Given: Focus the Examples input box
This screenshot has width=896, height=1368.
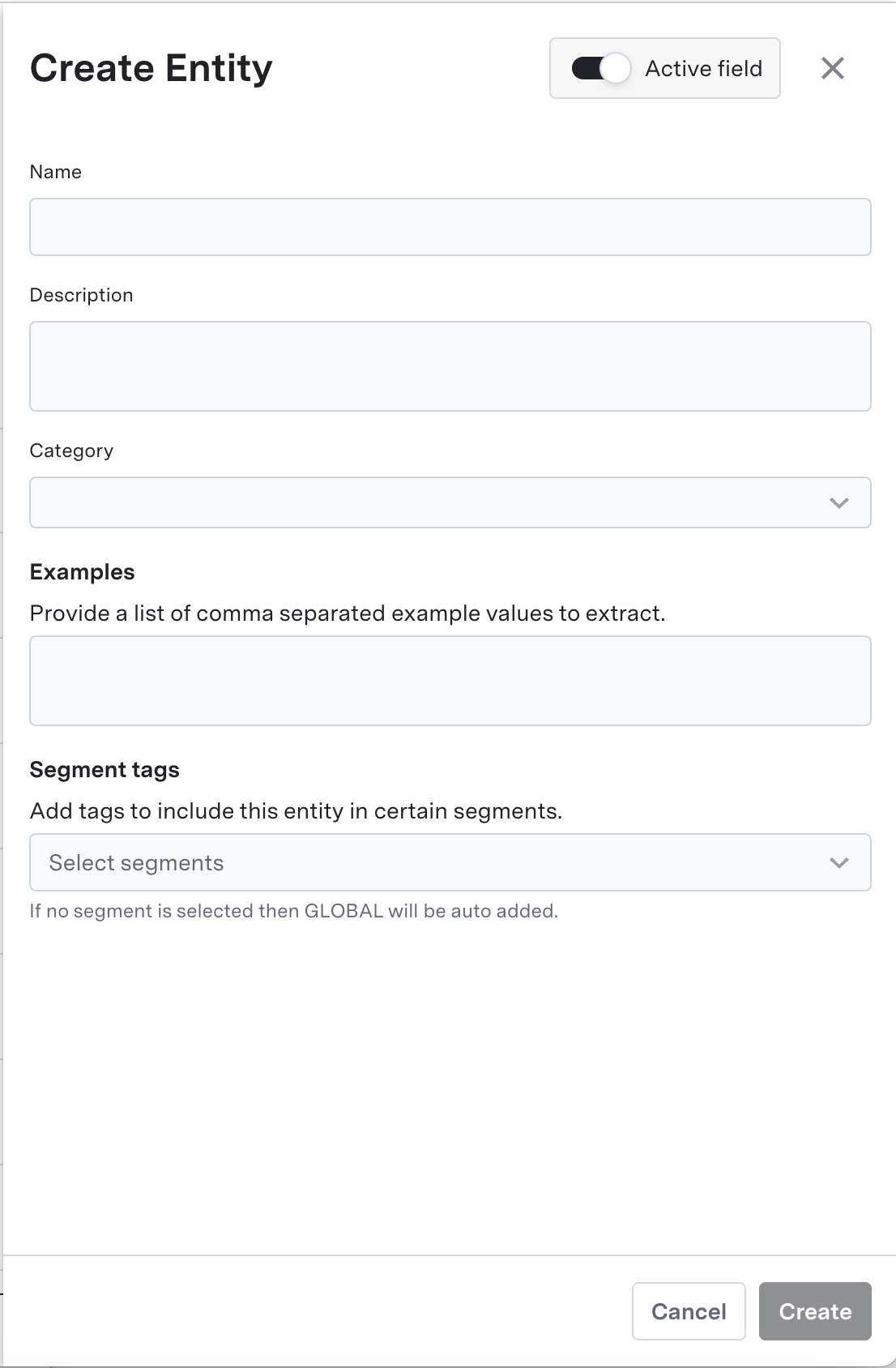Looking at the screenshot, I should [450, 680].
